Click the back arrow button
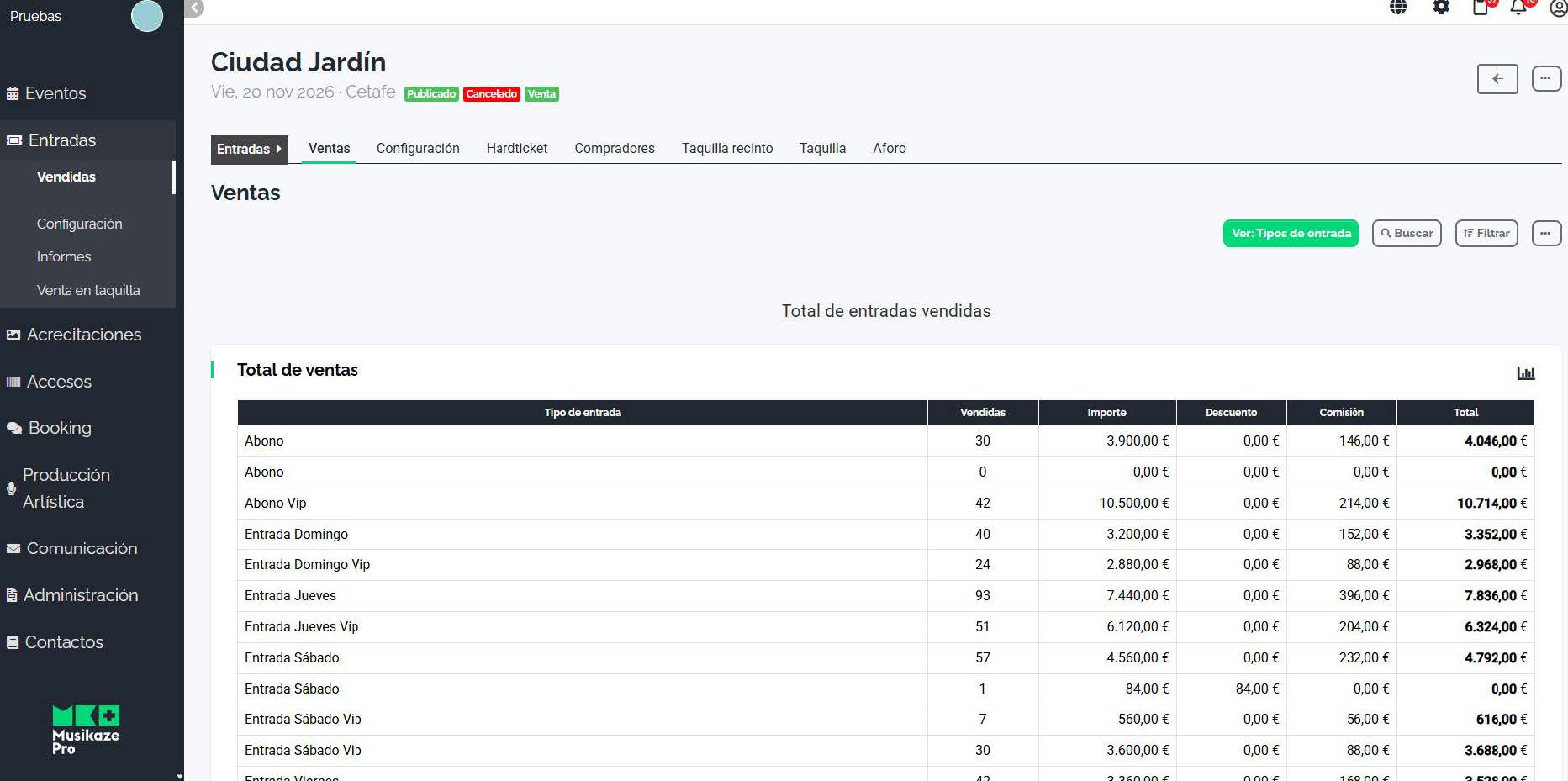Screen dimensions: 1568x781 pos(1497,79)
